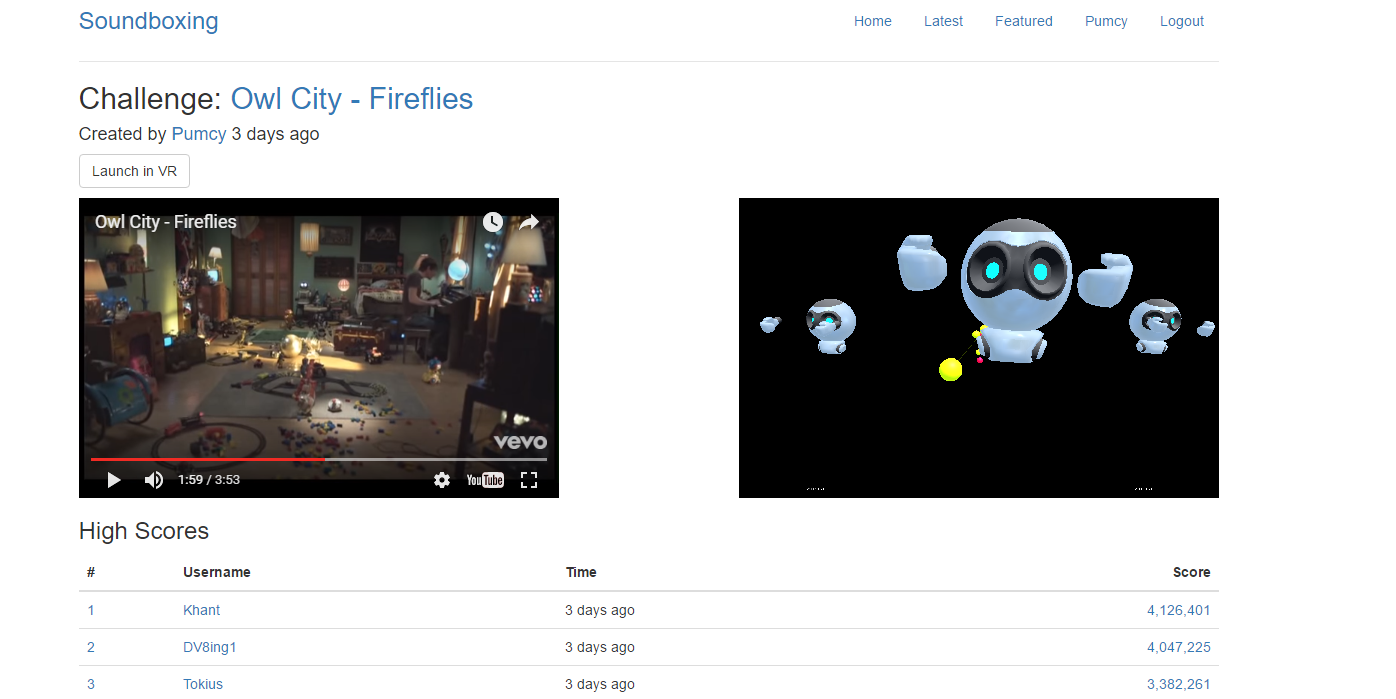This screenshot has width=1396, height=699.
Task: Seek on the red video progress bar
Action: (x=318, y=459)
